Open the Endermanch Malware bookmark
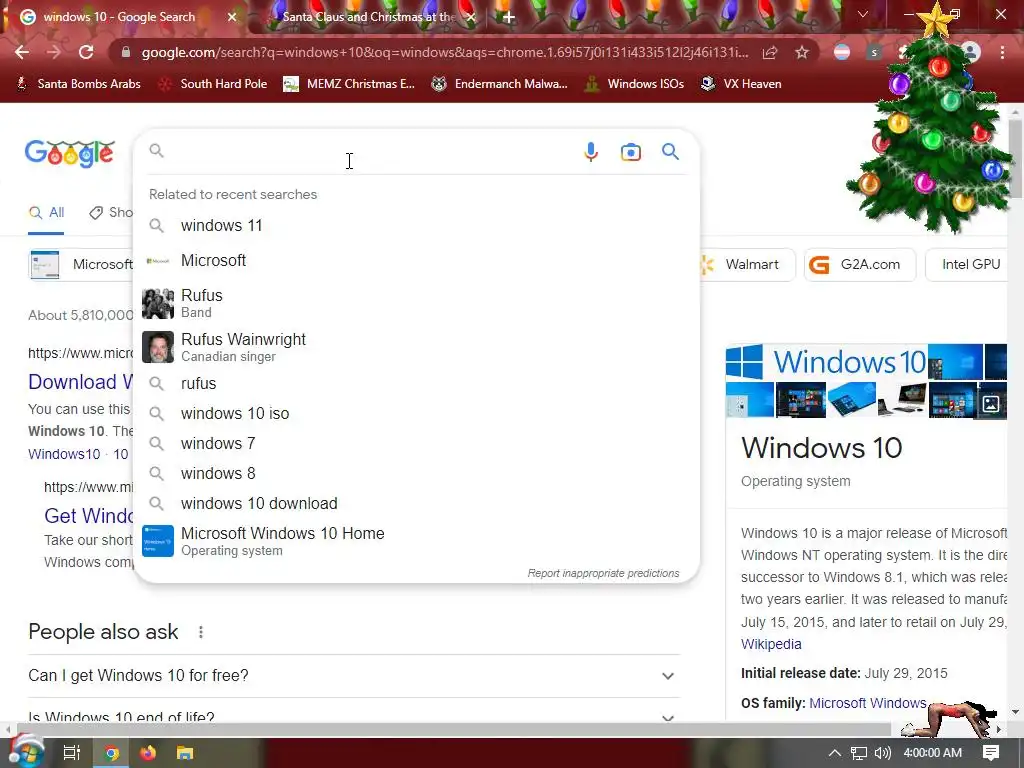Image resolution: width=1024 pixels, height=768 pixels. tap(500, 84)
